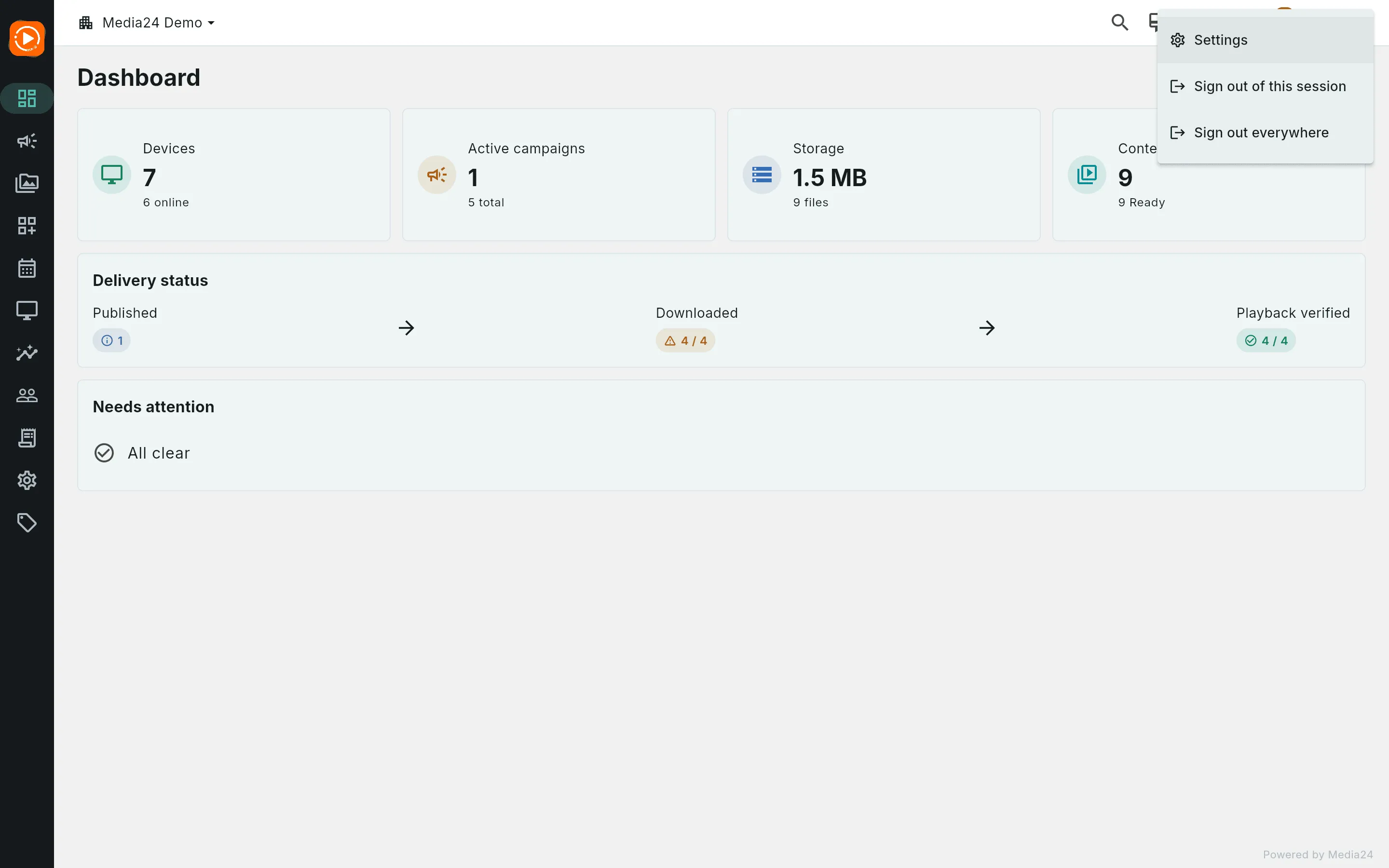This screenshot has height=868, width=1389.
Task: Click the Dashboard page heading
Action: (139, 78)
